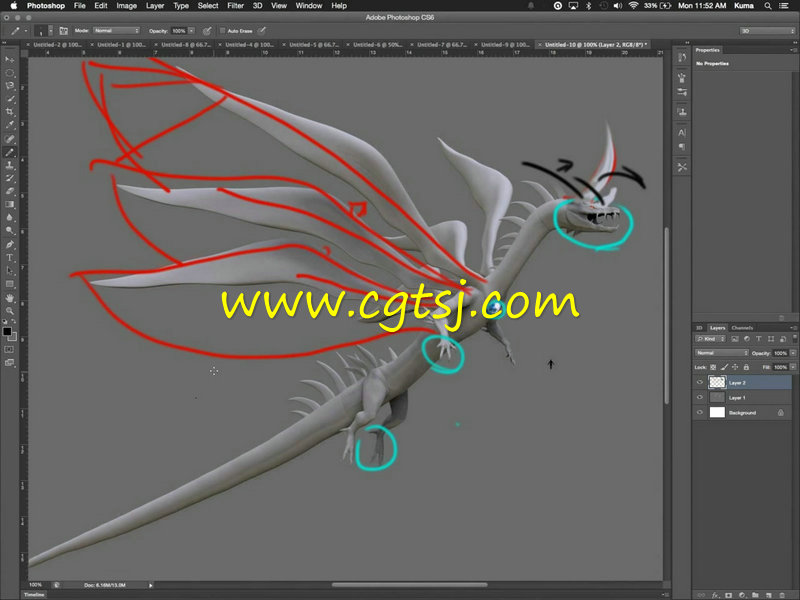Select the Rectangle shape tool

(x=9, y=284)
